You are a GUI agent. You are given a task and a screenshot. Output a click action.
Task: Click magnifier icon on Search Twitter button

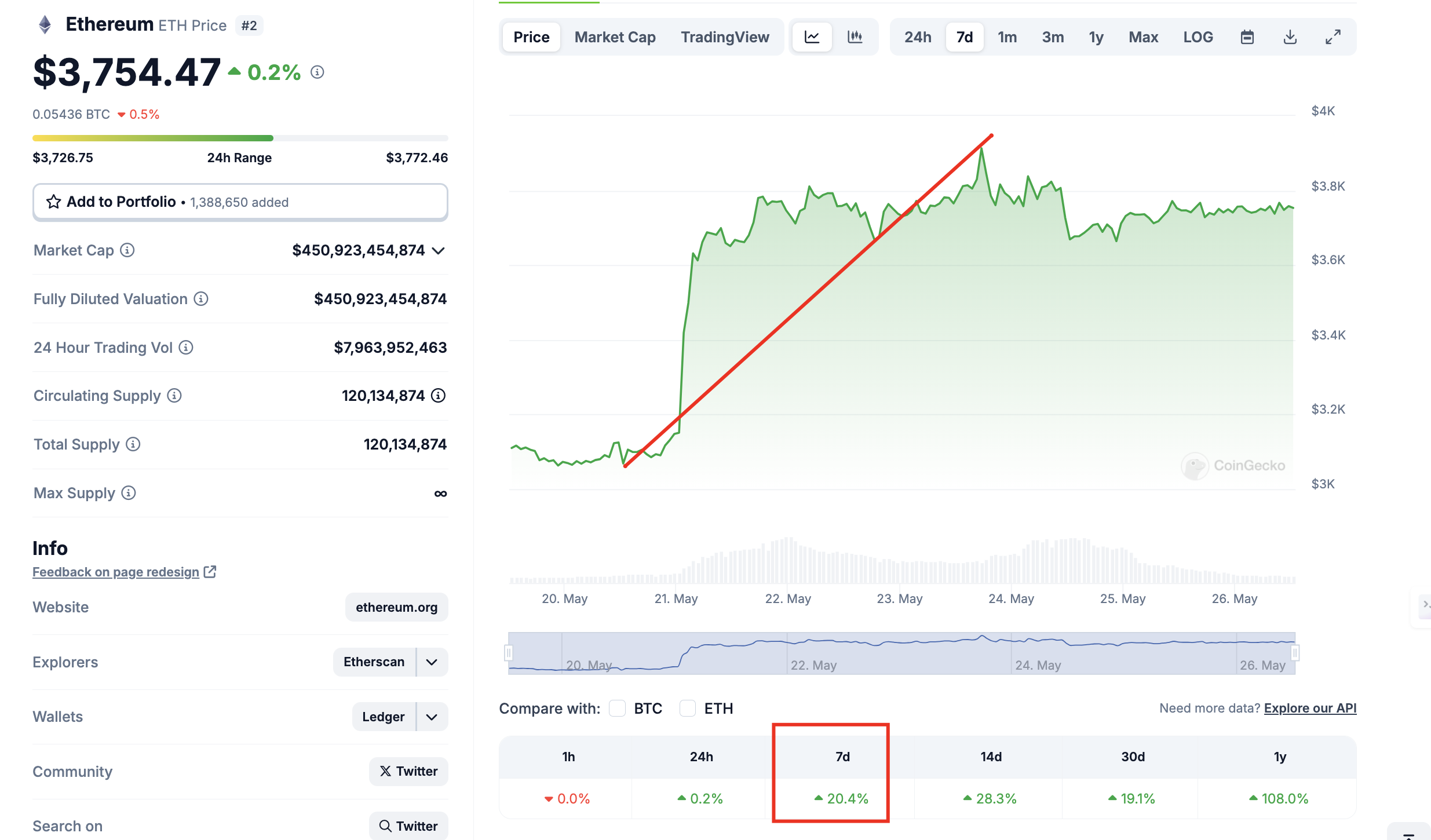[385, 826]
